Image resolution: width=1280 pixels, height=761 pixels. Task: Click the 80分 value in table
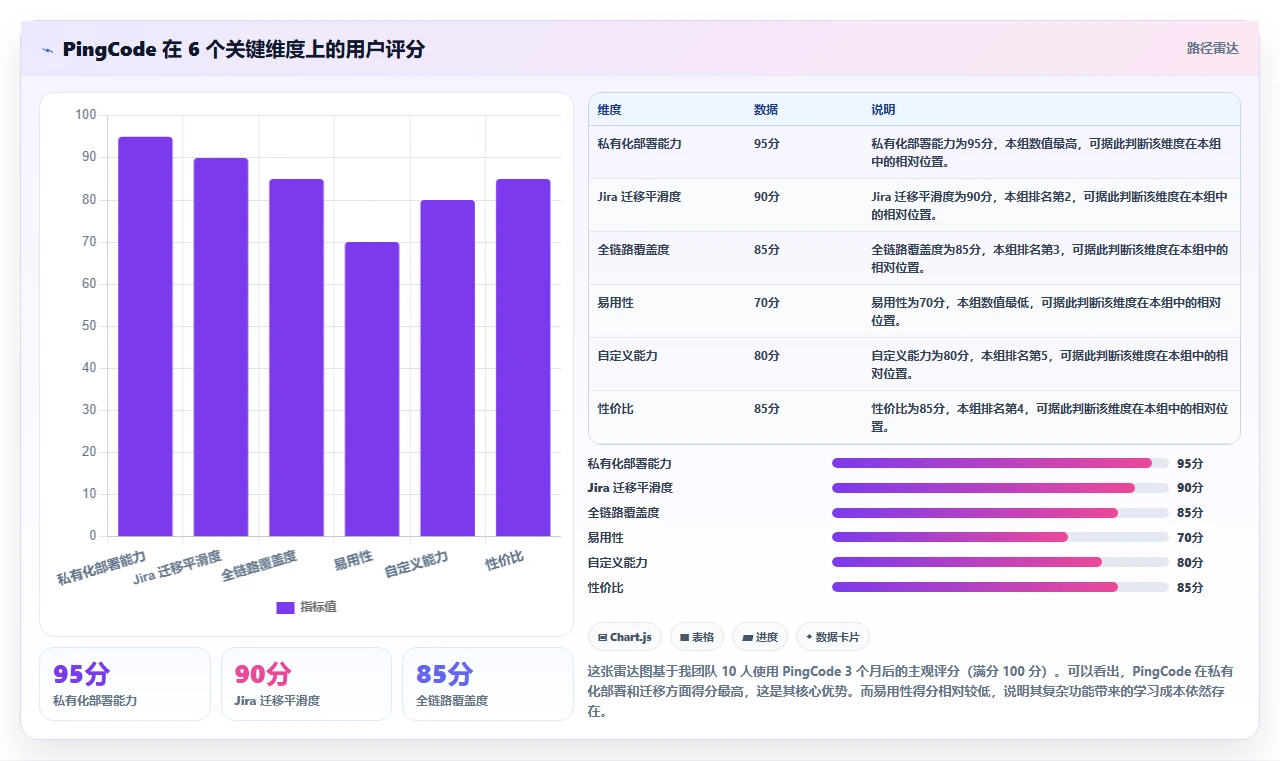(767, 356)
